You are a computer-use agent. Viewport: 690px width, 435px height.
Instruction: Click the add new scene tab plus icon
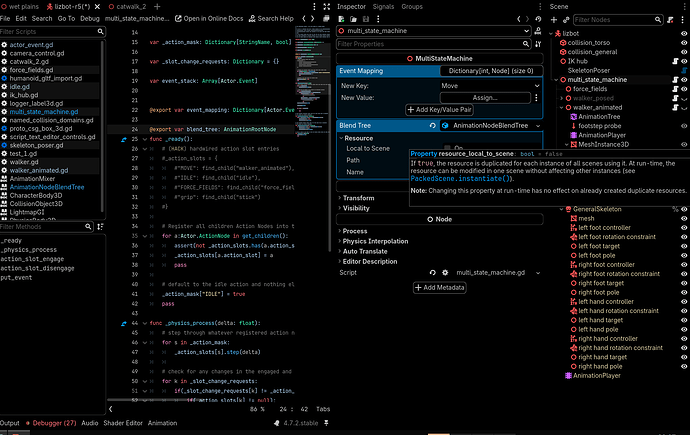coord(157,7)
